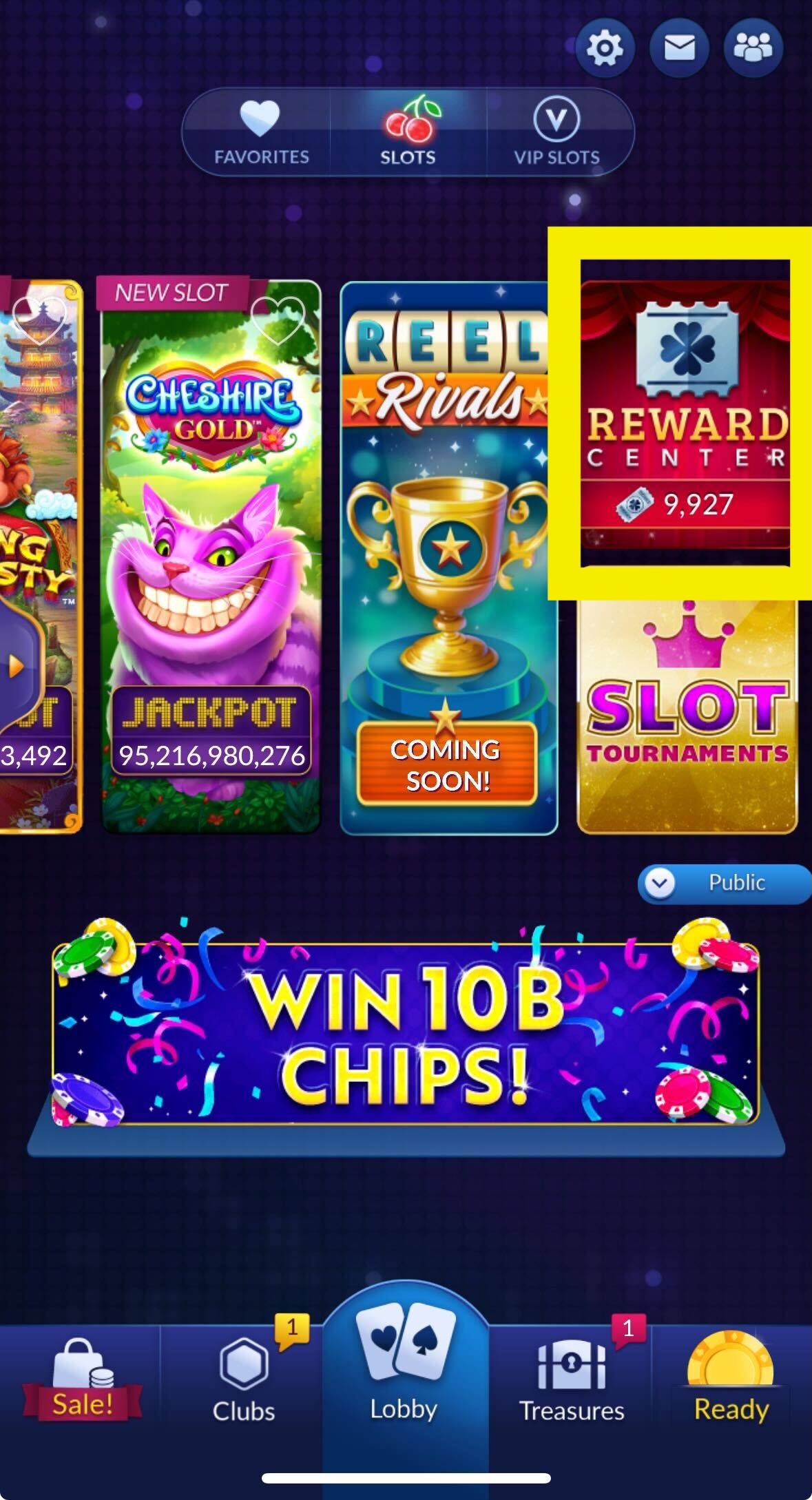Open the mail inbox envelope icon

tap(679, 48)
